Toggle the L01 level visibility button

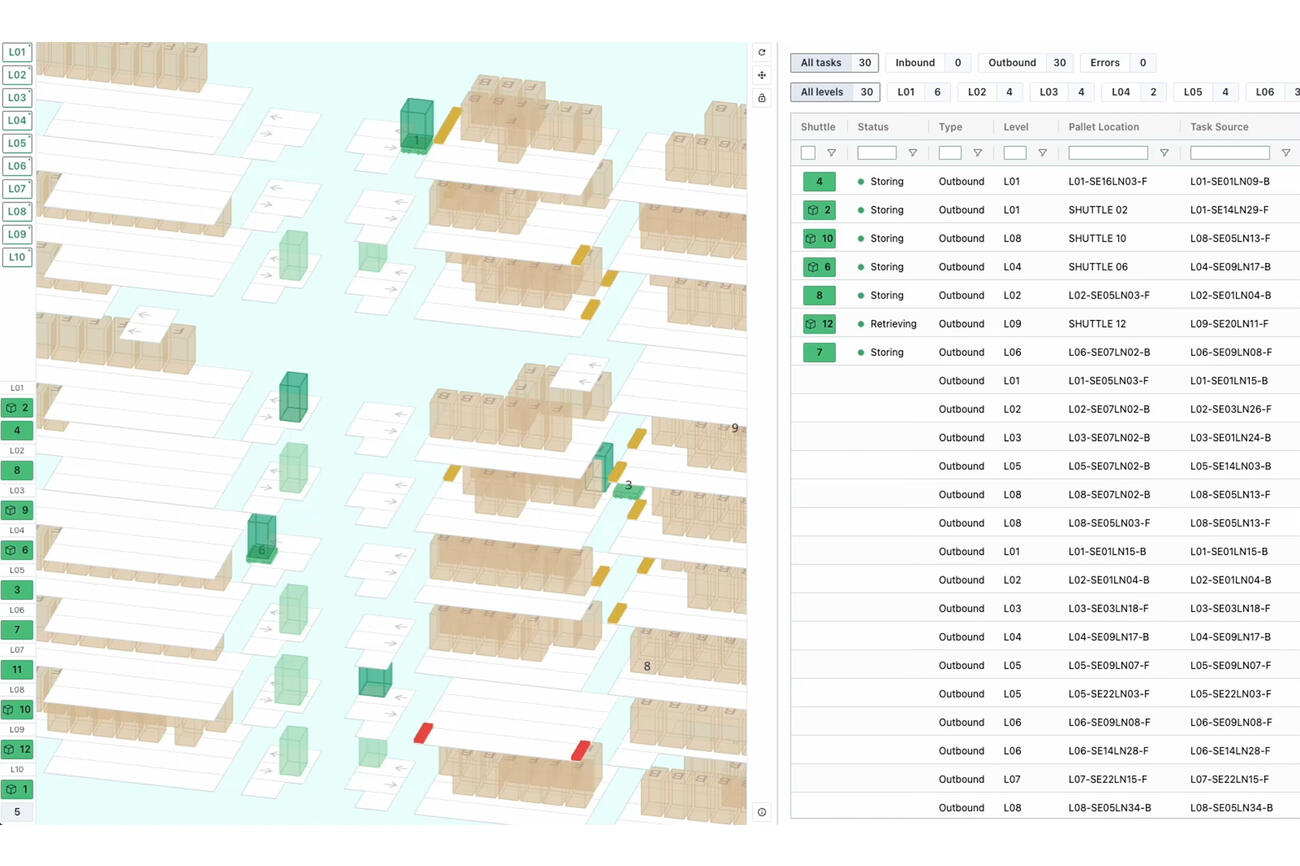click(x=17, y=52)
